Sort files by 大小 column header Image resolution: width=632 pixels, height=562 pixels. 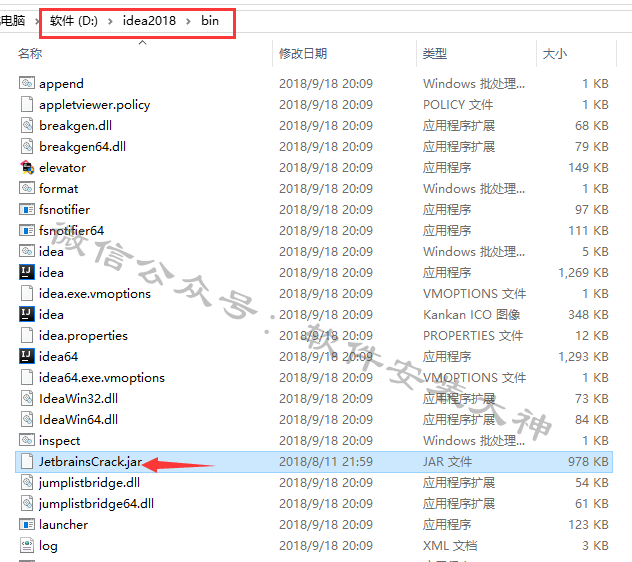[x=555, y=53]
